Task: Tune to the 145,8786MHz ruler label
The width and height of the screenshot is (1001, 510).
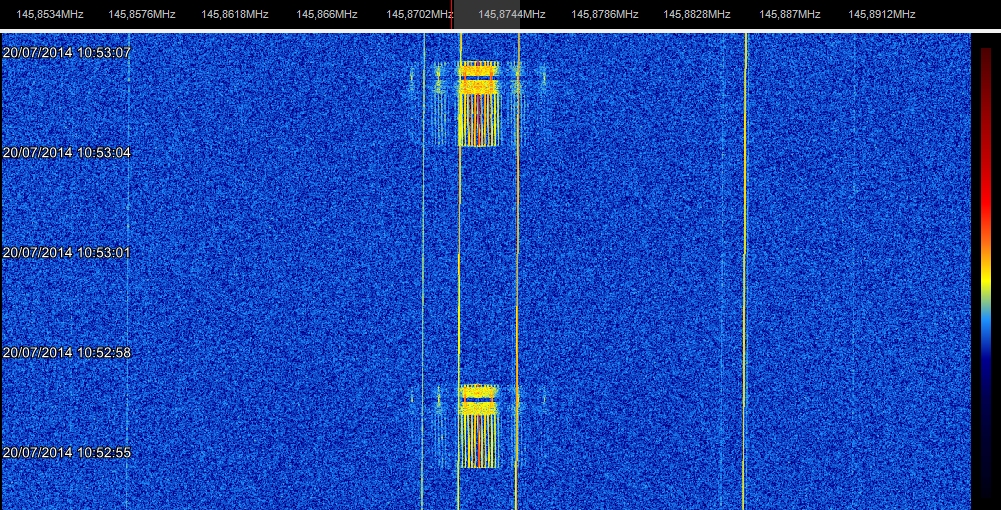Action: 605,15
